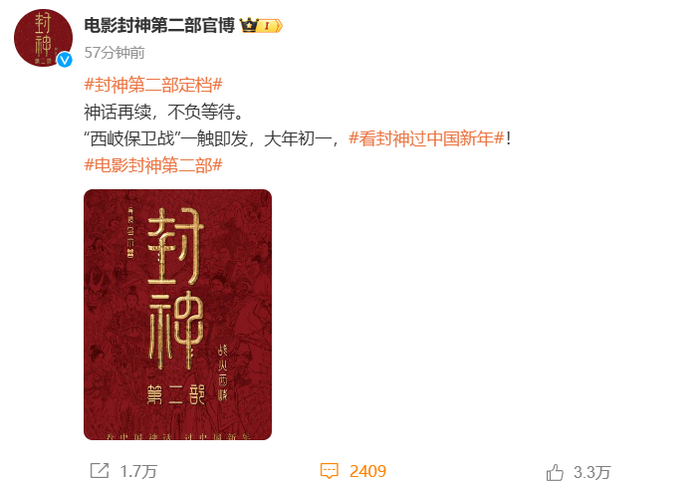This screenshot has width=700, height=491.
Task: Like the post with thumbs-up icon
Action: pos(555,472)
